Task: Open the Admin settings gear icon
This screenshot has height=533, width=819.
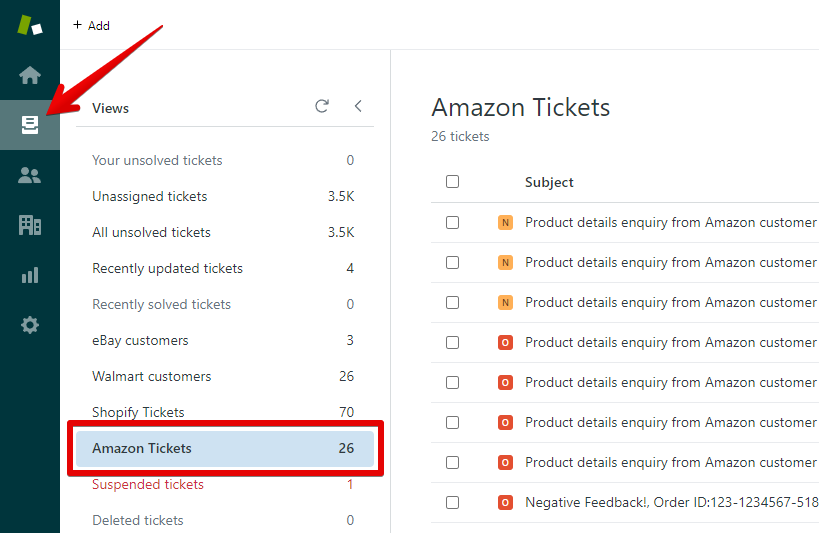Action: [30, 325]
